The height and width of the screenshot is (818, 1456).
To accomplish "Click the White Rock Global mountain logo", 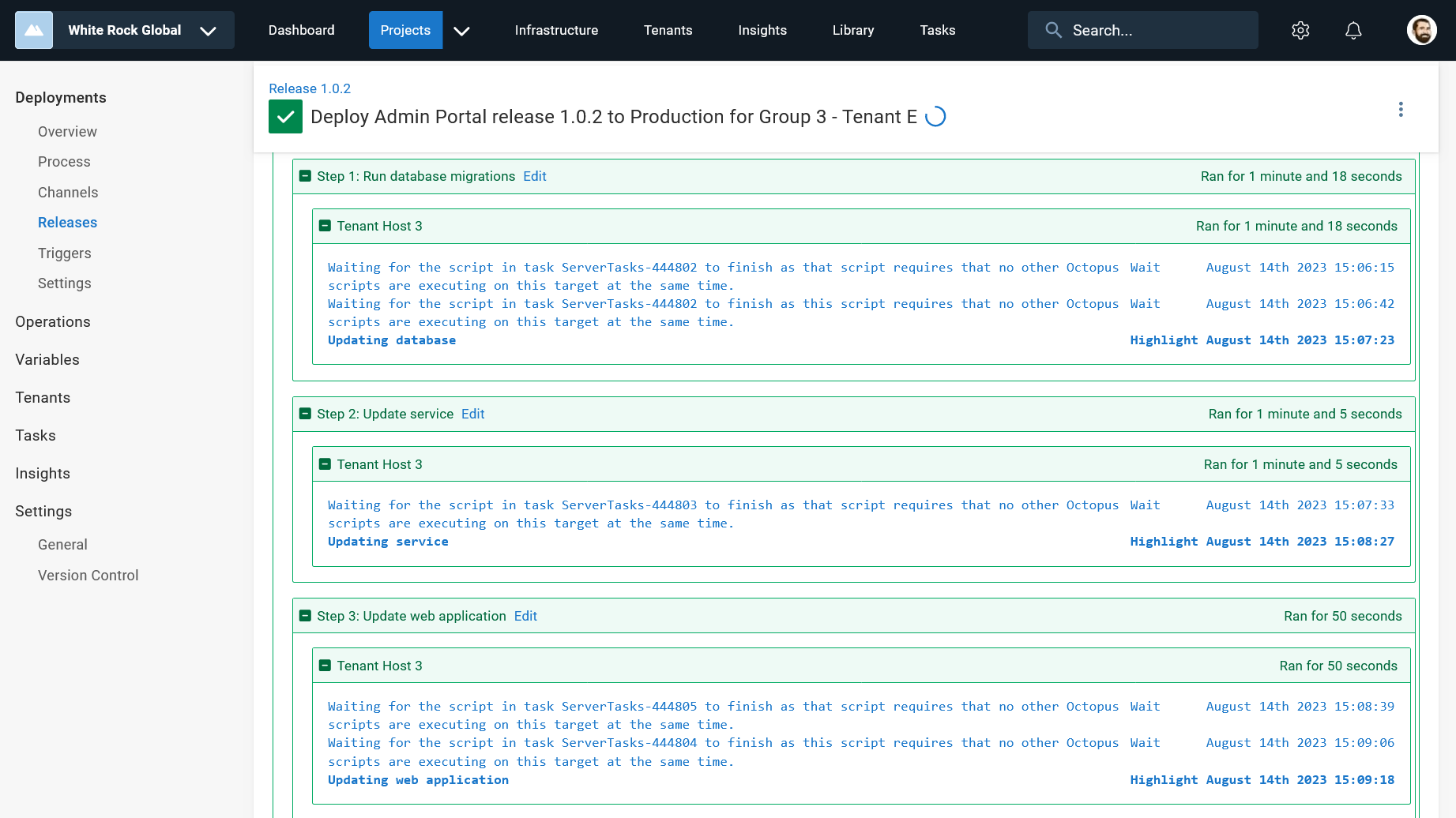I will click(34, 30).
